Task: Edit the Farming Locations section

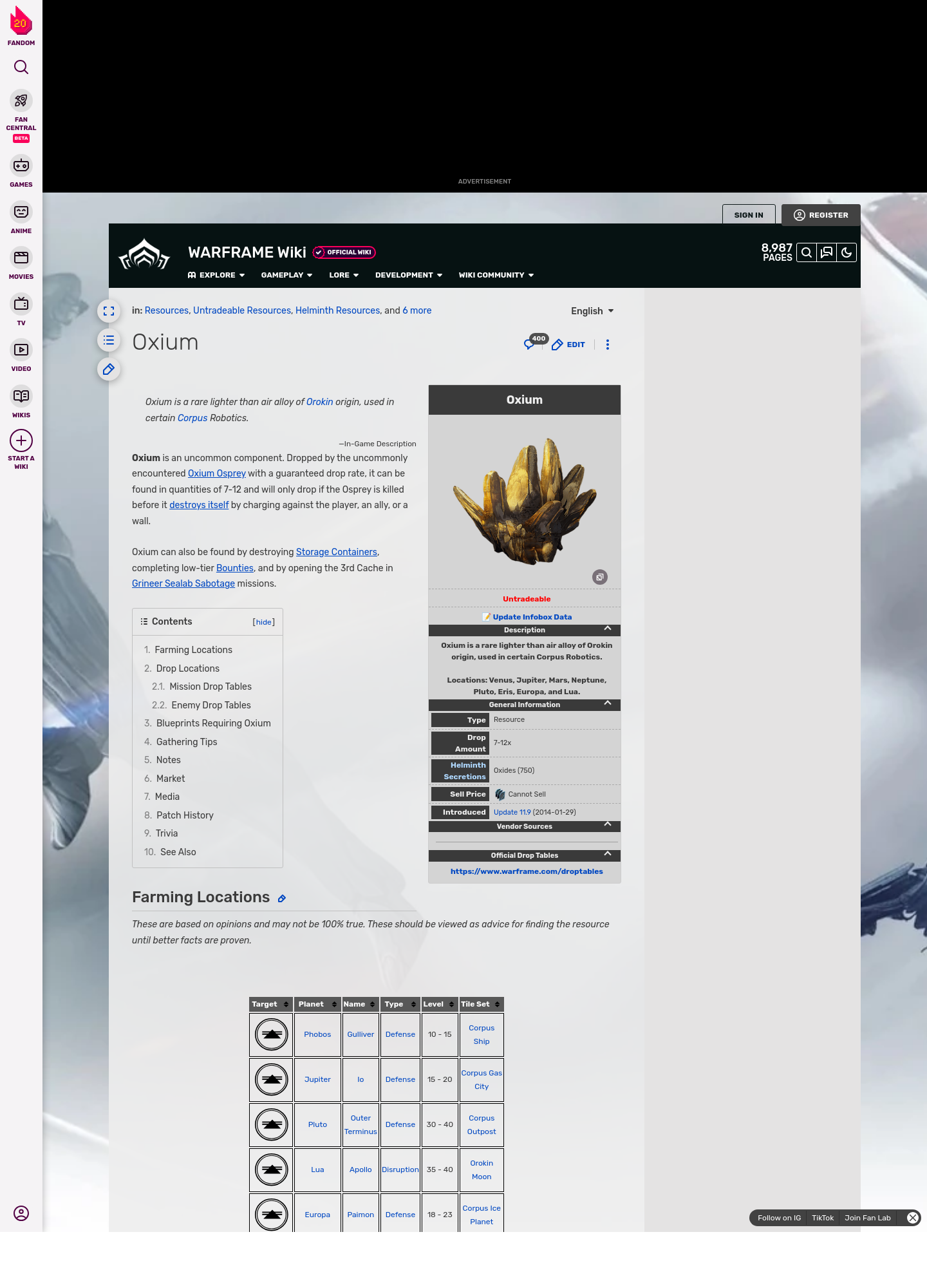Action: click(281, 898)
